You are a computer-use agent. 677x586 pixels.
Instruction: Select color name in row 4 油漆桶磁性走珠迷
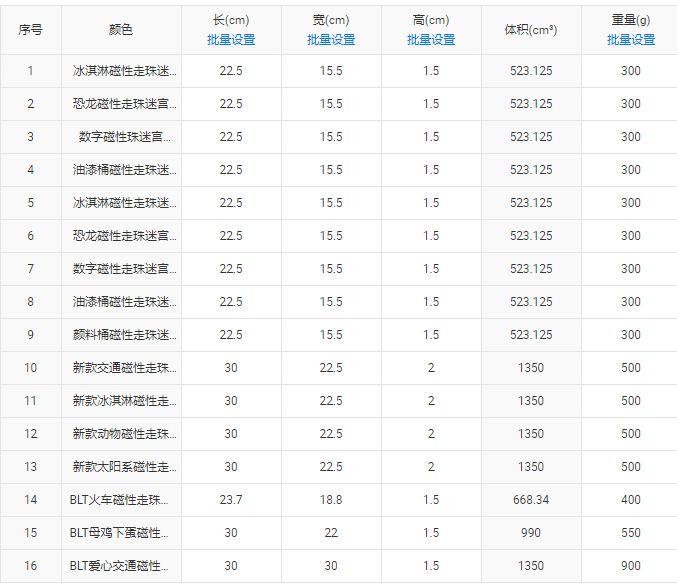coord(124,170)
